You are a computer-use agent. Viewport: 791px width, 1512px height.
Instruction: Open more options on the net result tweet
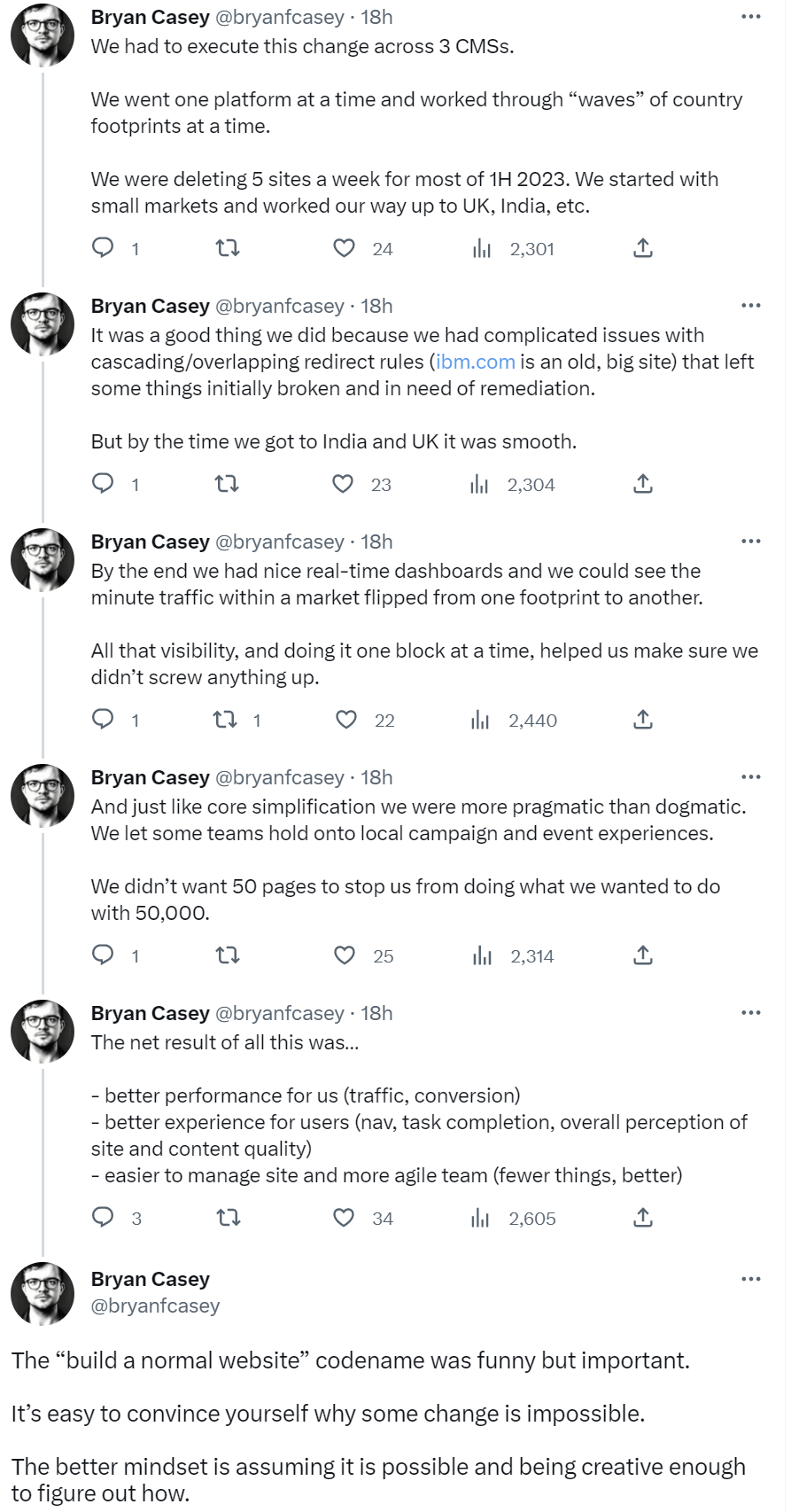tap(750, 1013)
